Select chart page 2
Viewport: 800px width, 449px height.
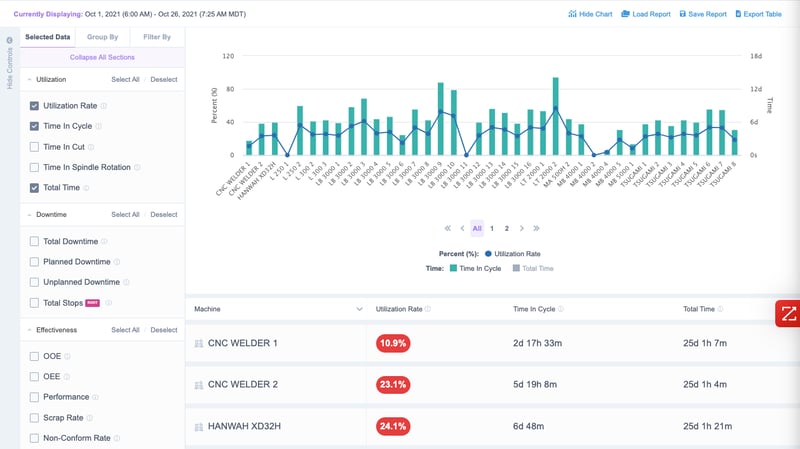(x=507, y=229)
